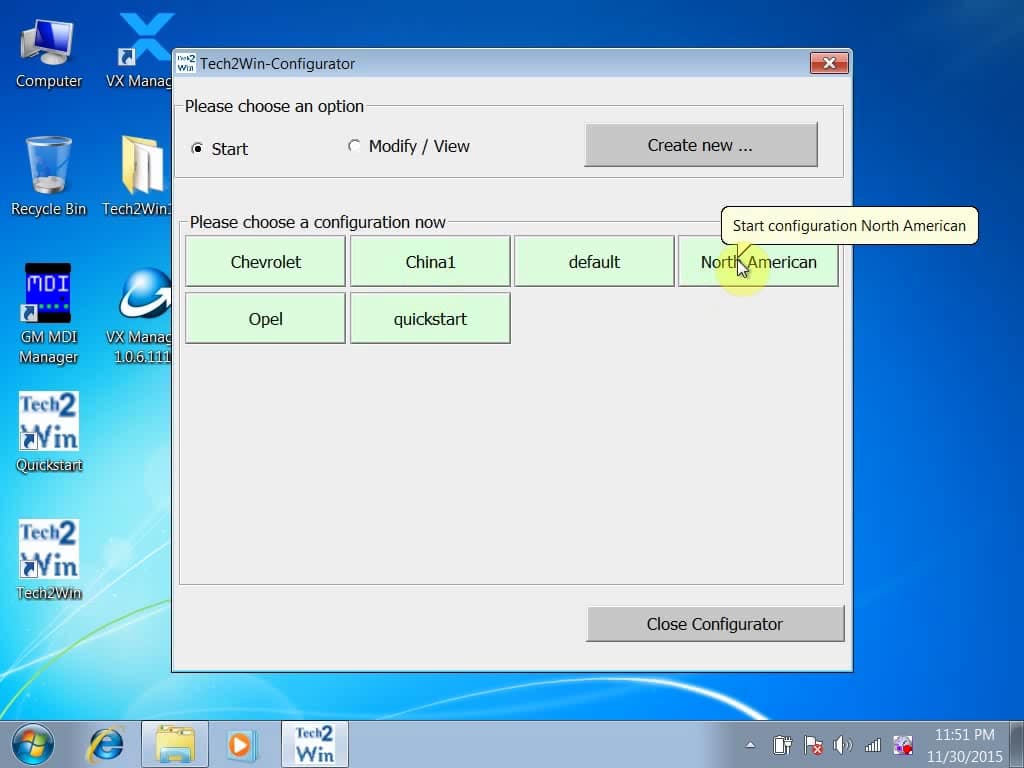Screen dimensions: 1024x768
Task: Open the Opel configuration
Action: coord(265,319)
